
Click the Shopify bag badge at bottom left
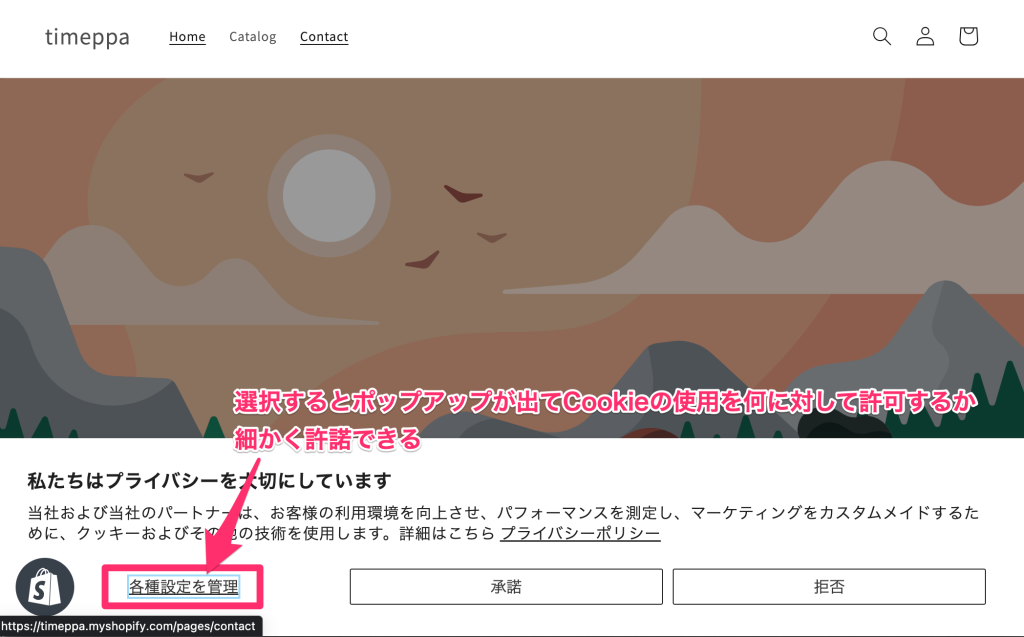point(45,587)
